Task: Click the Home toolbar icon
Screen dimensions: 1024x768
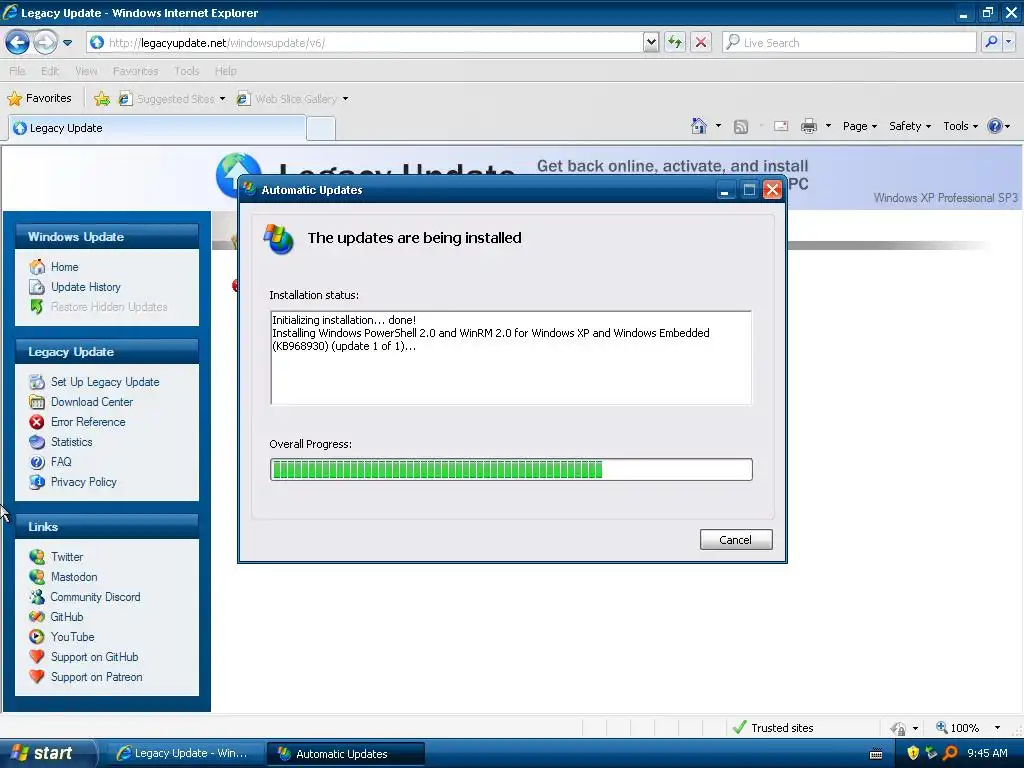Action: click(699, 126)
